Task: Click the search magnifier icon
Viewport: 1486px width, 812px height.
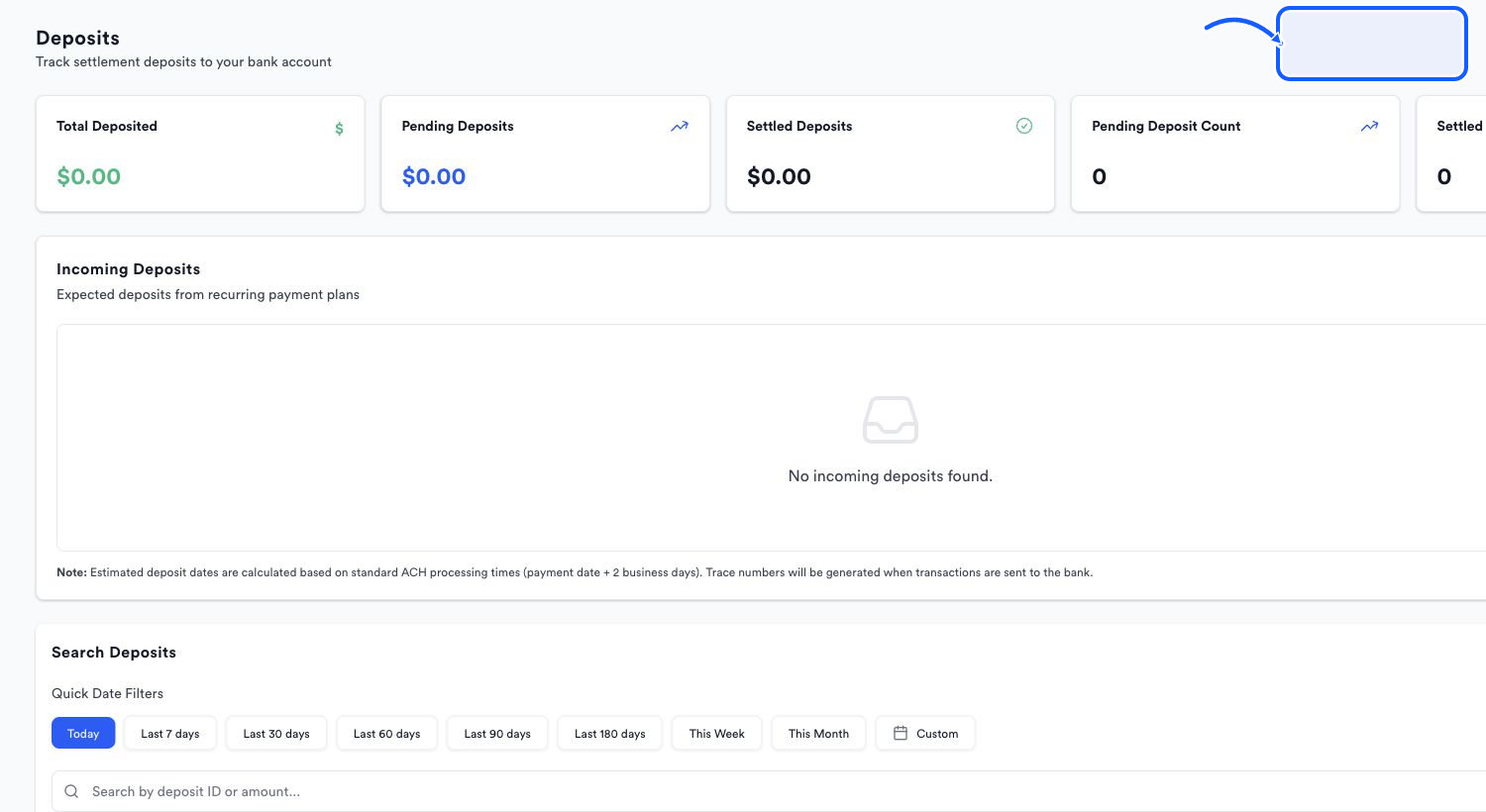Action: pos(71,791)
